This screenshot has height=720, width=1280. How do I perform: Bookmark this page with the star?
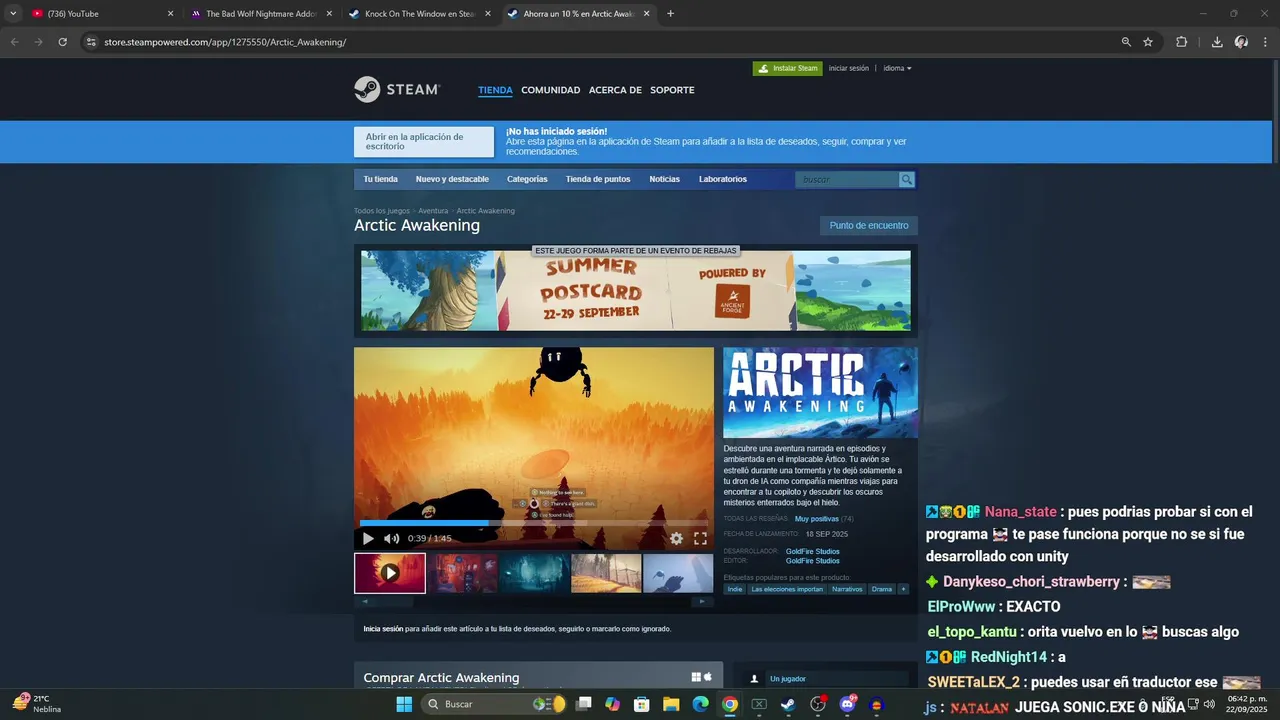point(1148,42)
